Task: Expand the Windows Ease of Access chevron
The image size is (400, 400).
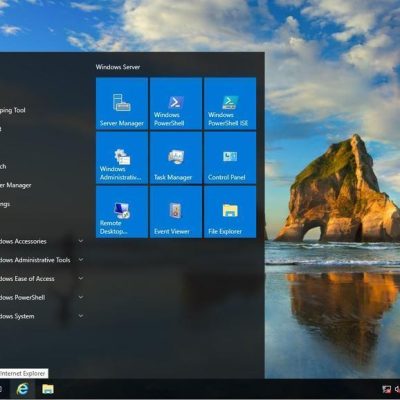Action: coord(81,278)
